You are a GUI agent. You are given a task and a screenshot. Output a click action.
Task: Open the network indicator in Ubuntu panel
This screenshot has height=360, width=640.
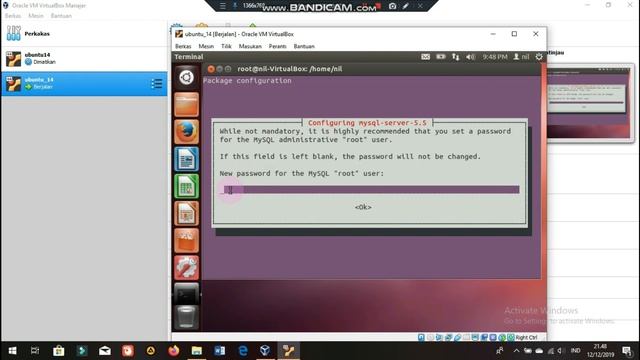tap(456, 57)
